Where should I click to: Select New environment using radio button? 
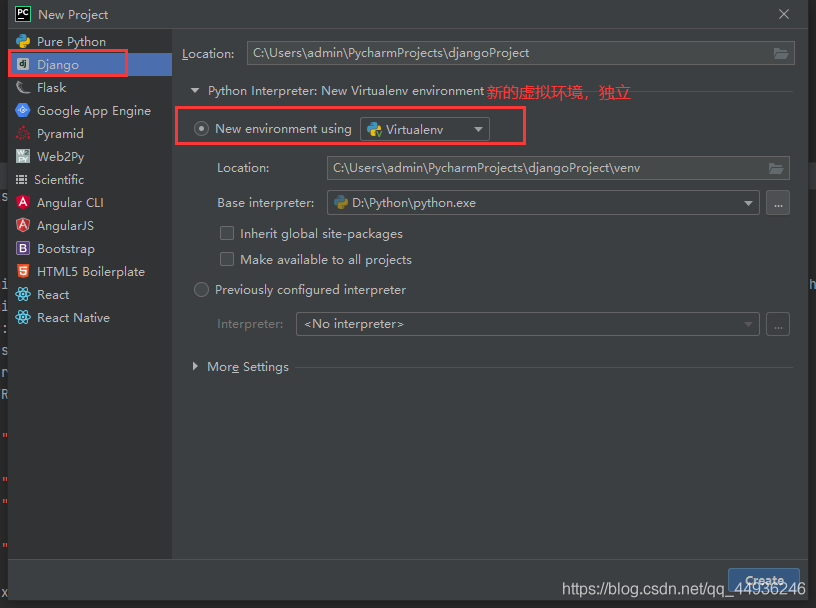pyautogui.click(x=201, y=129)
